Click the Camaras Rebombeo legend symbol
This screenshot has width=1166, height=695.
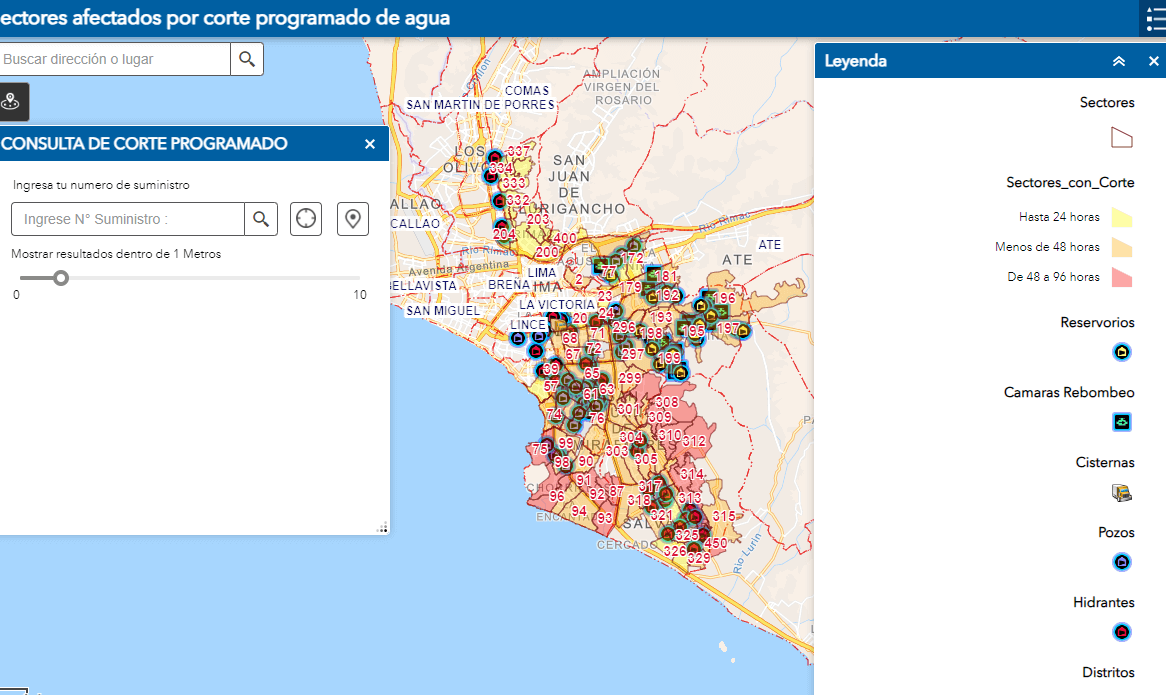point(1122,422)
